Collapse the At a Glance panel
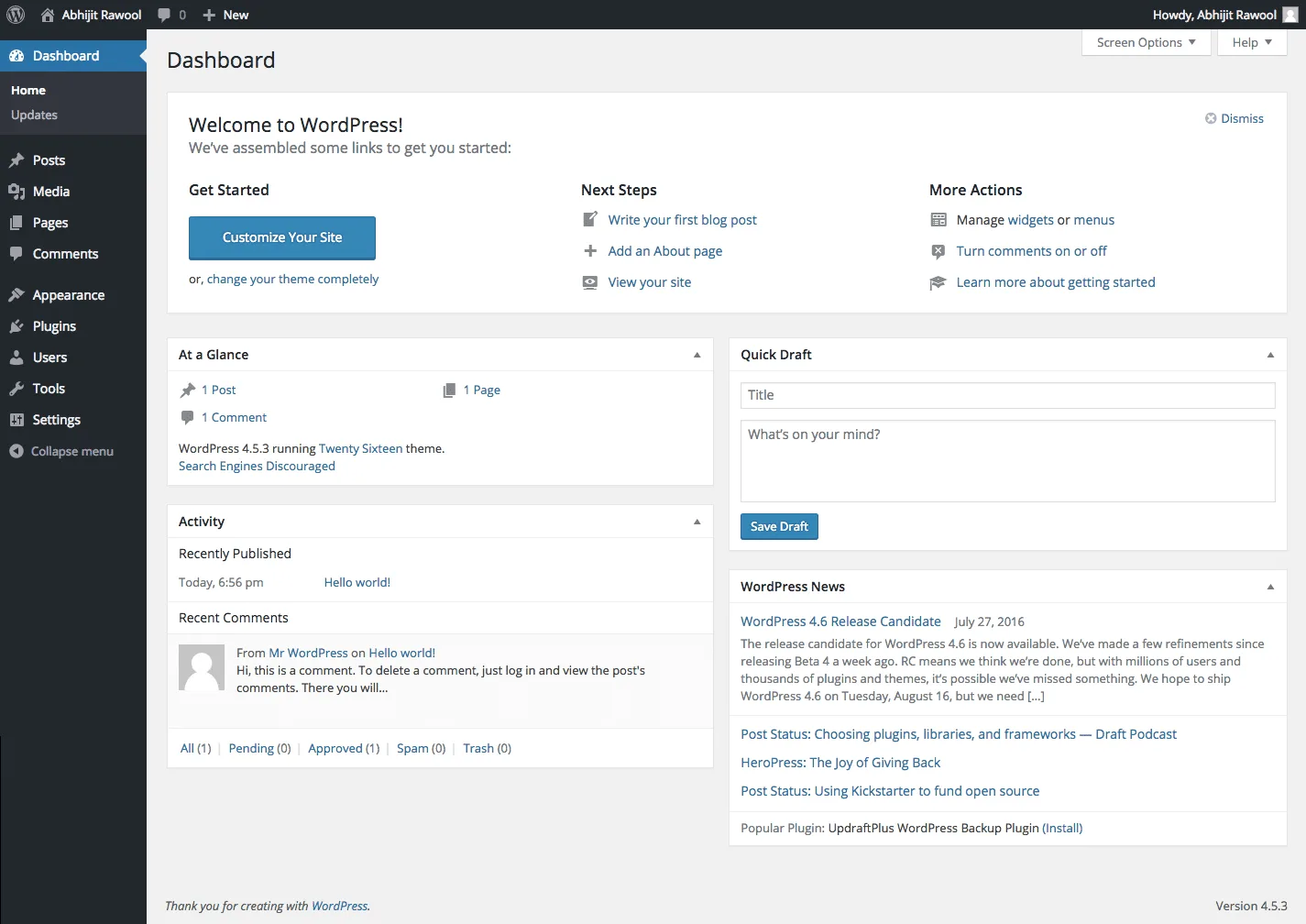This screenshot has width=1306, height=924. 697,355
